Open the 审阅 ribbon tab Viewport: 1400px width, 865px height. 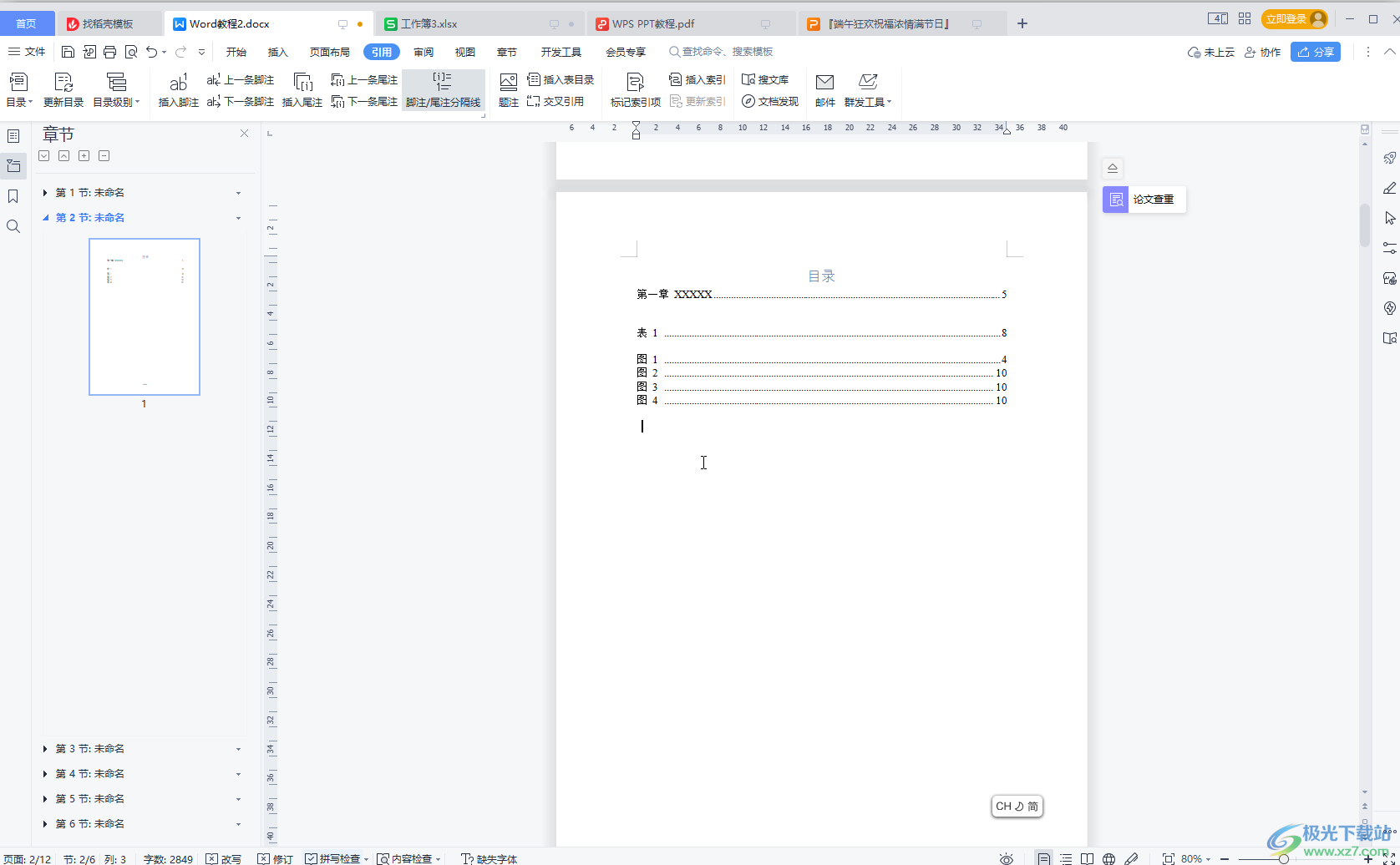(424, 52)
